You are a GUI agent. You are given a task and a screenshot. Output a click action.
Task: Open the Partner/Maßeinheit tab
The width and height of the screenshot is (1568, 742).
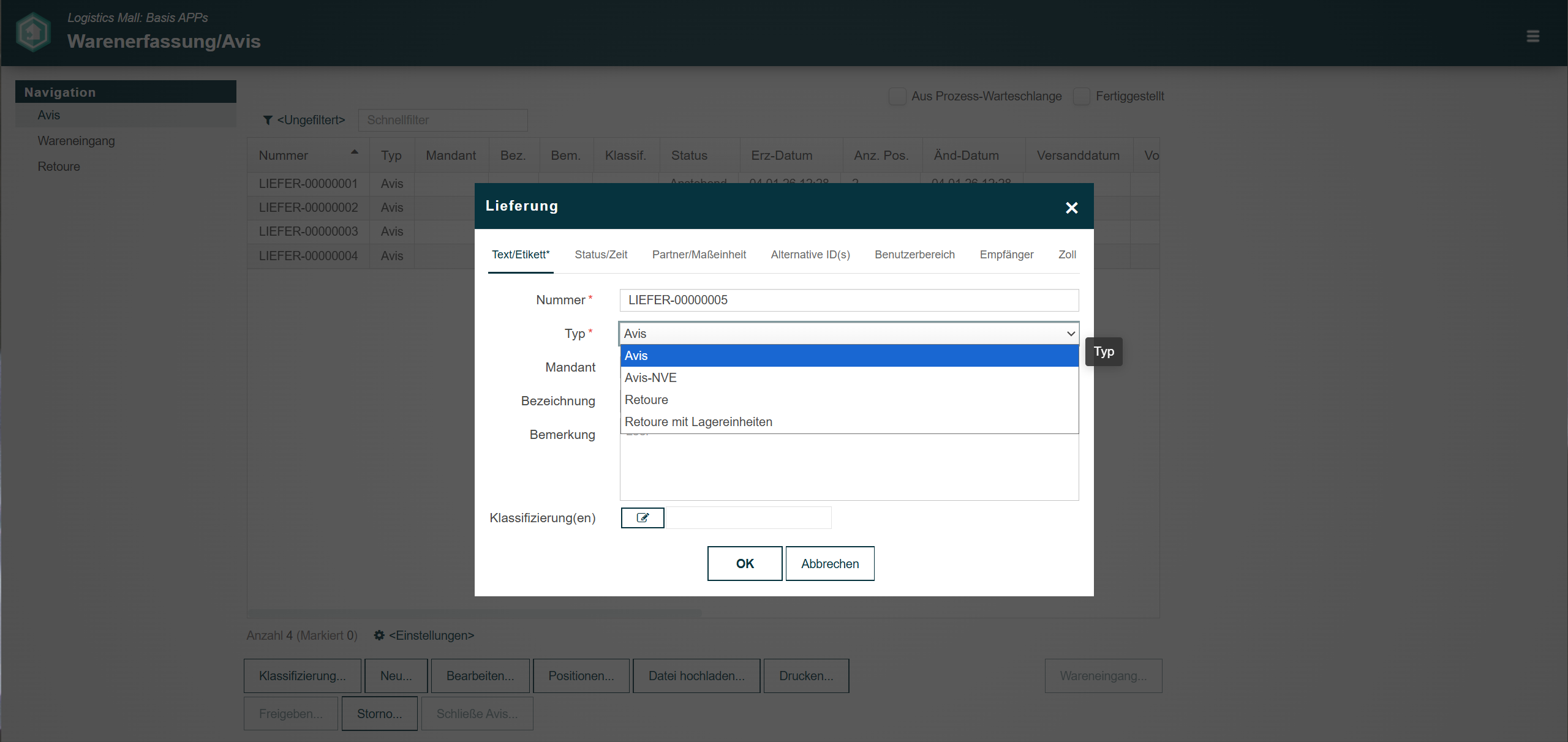[x=699, y=255]
